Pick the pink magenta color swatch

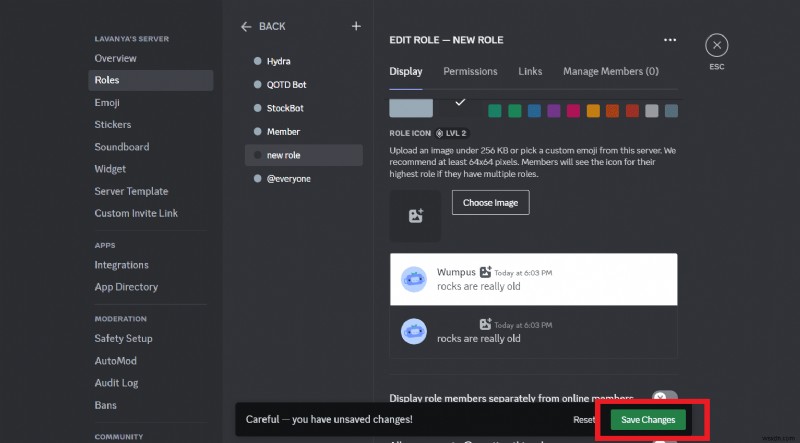[573, 111]
